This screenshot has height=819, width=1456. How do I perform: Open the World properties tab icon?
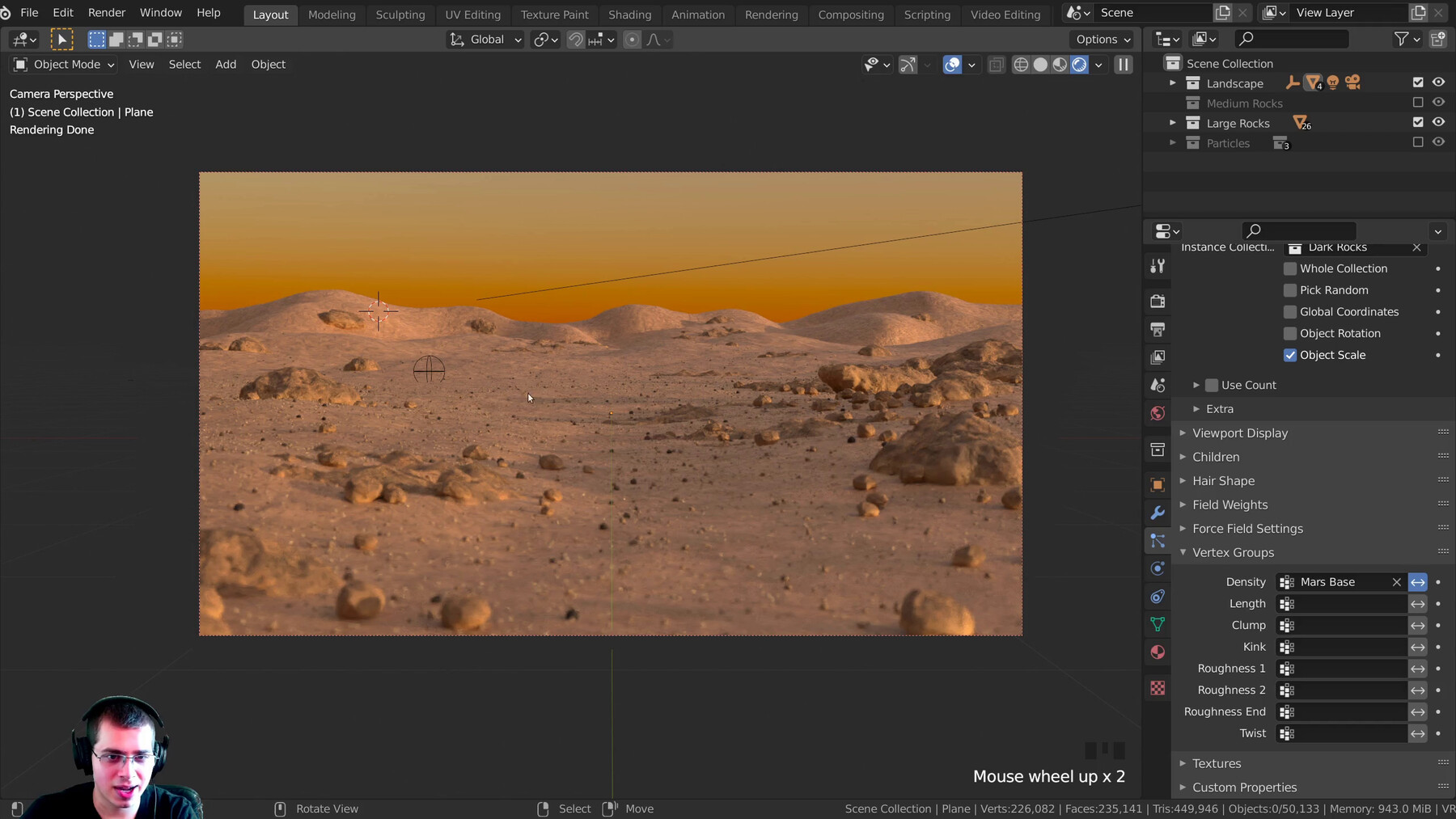click(1158, 413)
